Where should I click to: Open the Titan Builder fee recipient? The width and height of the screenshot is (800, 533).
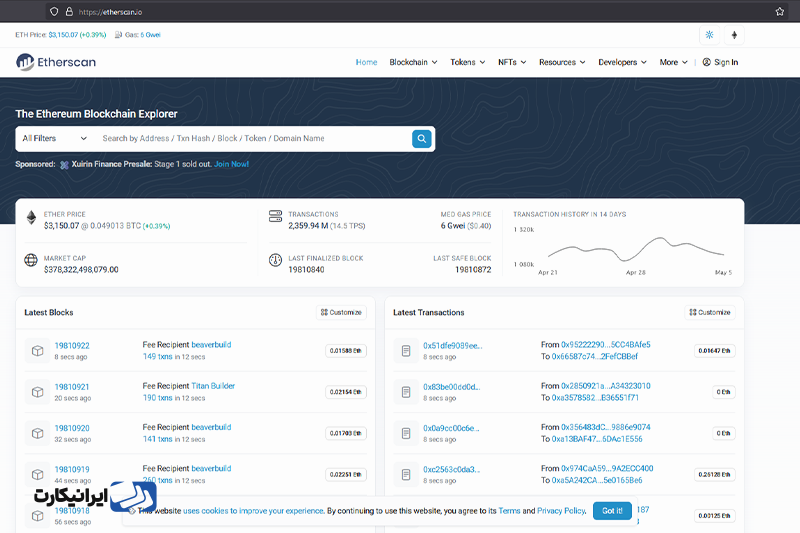(x=213, y=386)
